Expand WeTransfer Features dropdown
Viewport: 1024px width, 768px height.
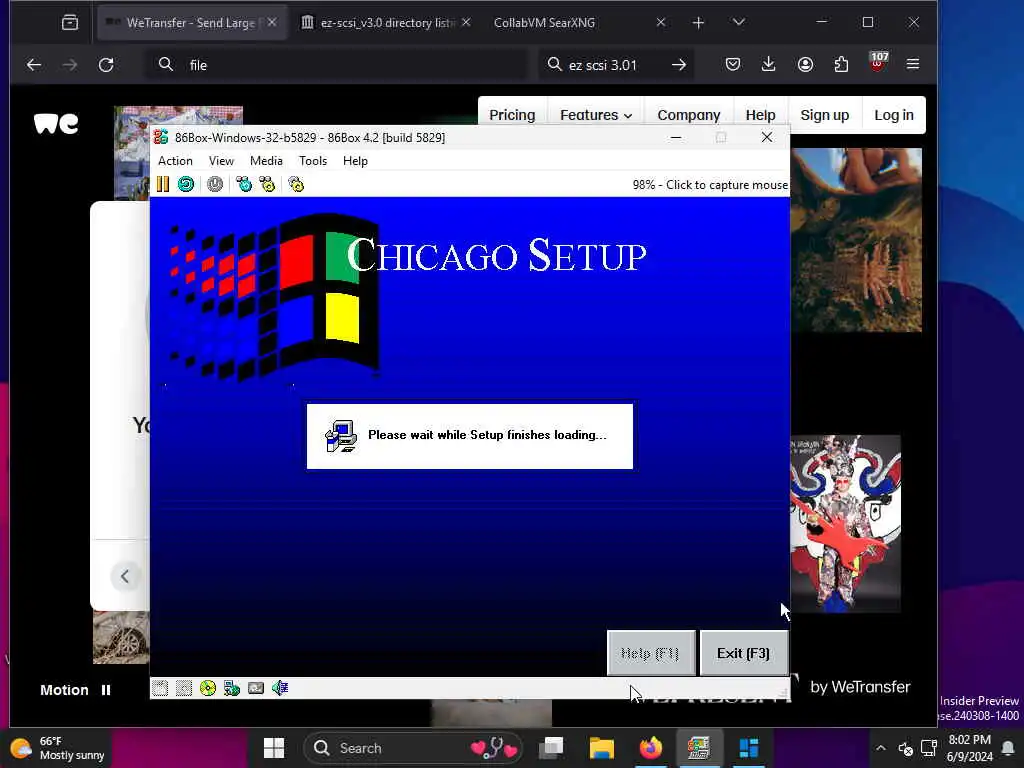point(596,115)
